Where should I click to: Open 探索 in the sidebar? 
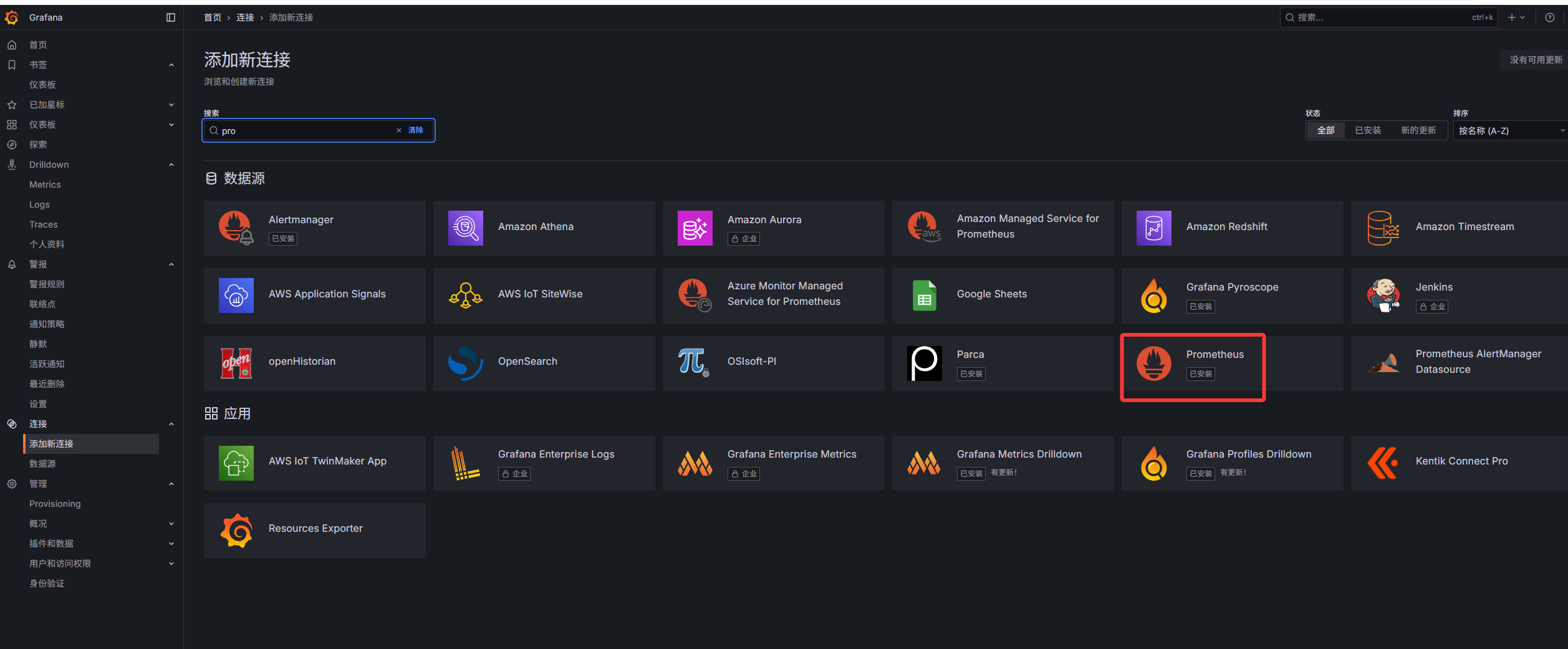(38, 145)
